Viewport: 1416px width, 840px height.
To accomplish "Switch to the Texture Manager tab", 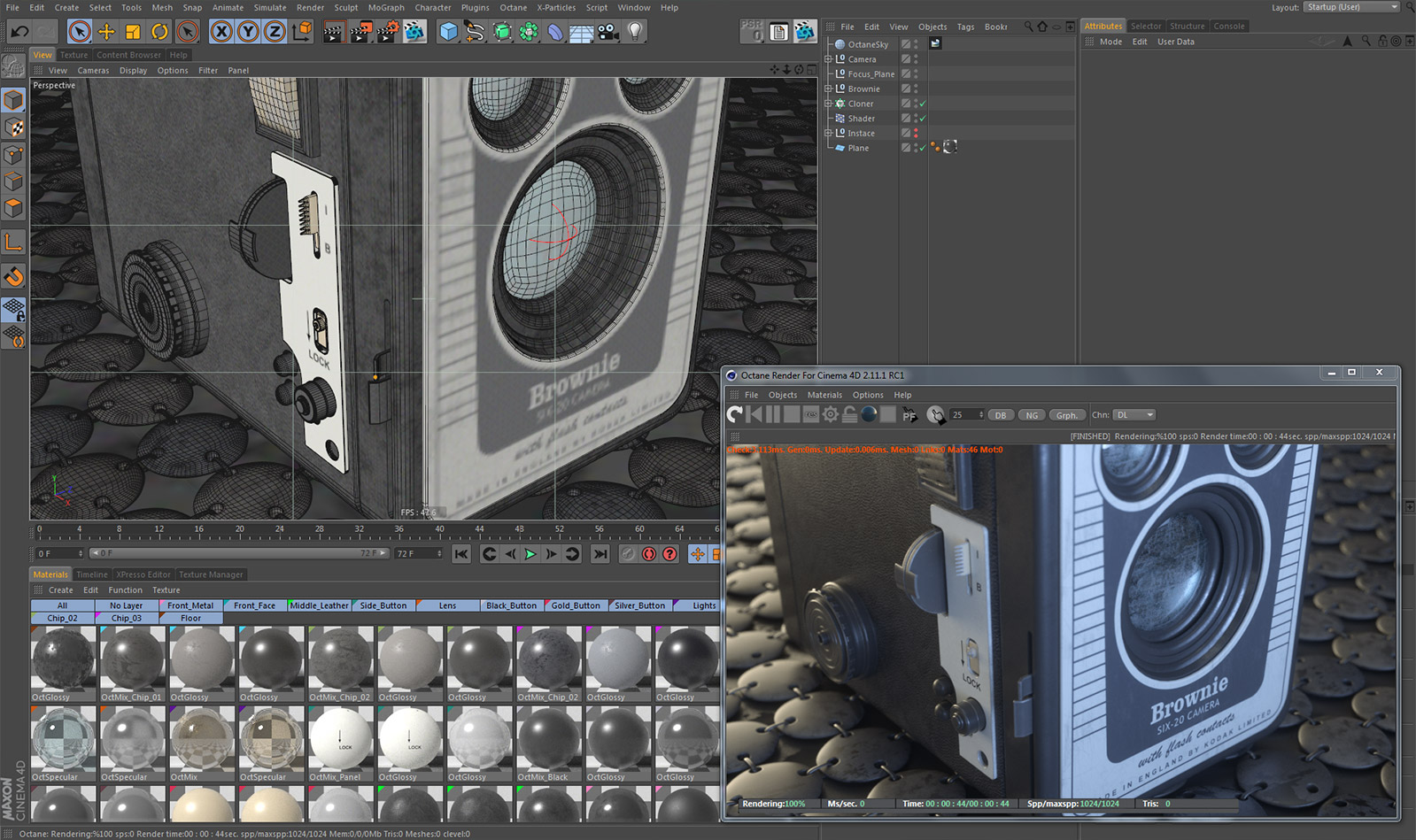I will click(211, 574).
